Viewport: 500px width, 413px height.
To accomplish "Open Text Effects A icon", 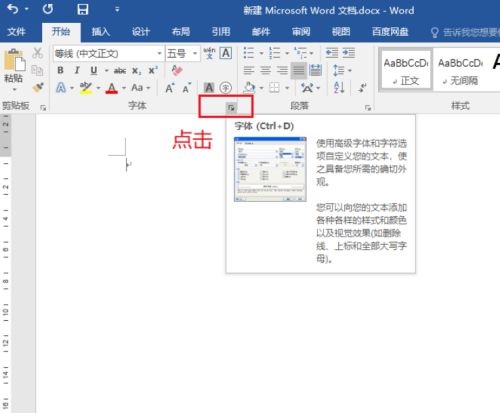I will point(61,88).
